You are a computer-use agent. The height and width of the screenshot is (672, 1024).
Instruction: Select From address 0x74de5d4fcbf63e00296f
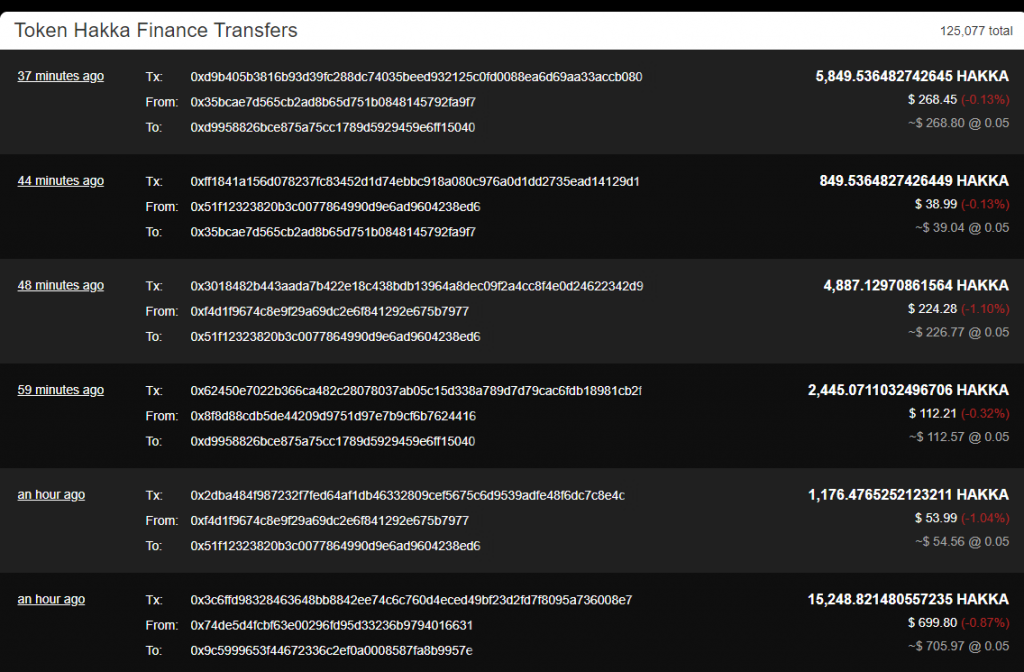click(331, 626)
